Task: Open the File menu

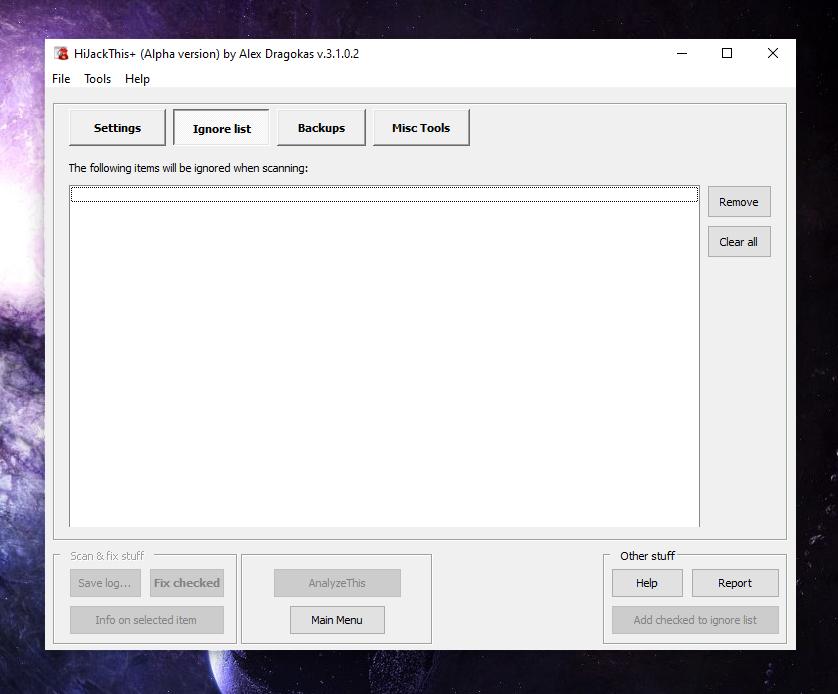Action: click(61, 79)
